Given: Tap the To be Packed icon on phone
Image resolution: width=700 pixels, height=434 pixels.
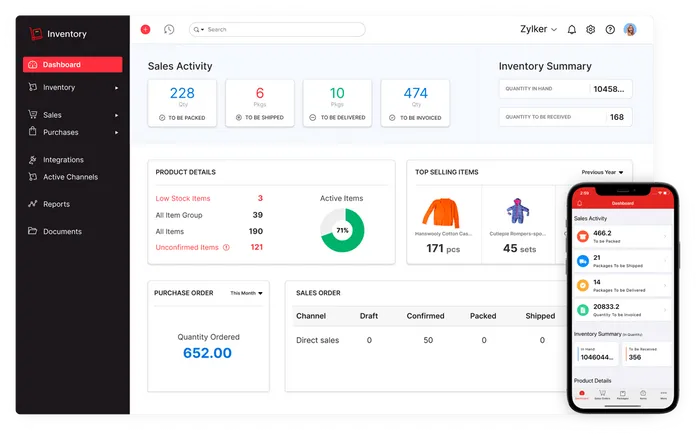Looking at the screenshot, I should point(581,236).
